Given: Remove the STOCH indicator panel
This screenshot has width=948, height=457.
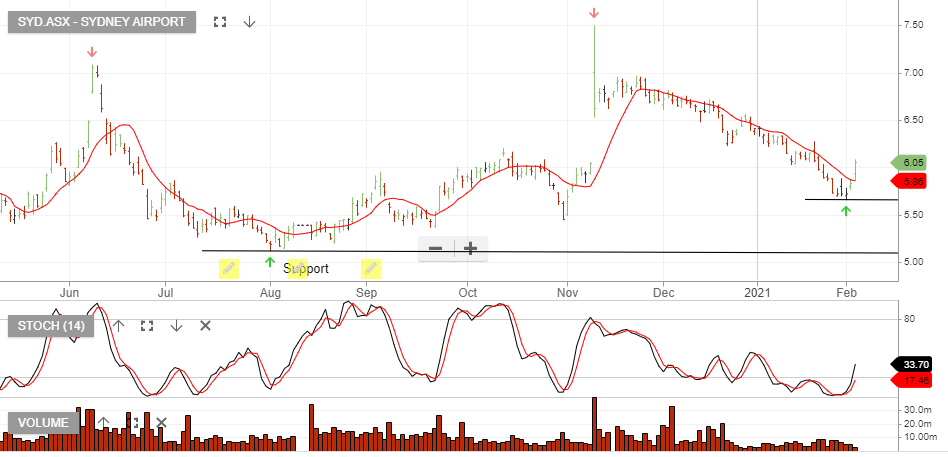Looking at the screenshot, I should point(206,326).
